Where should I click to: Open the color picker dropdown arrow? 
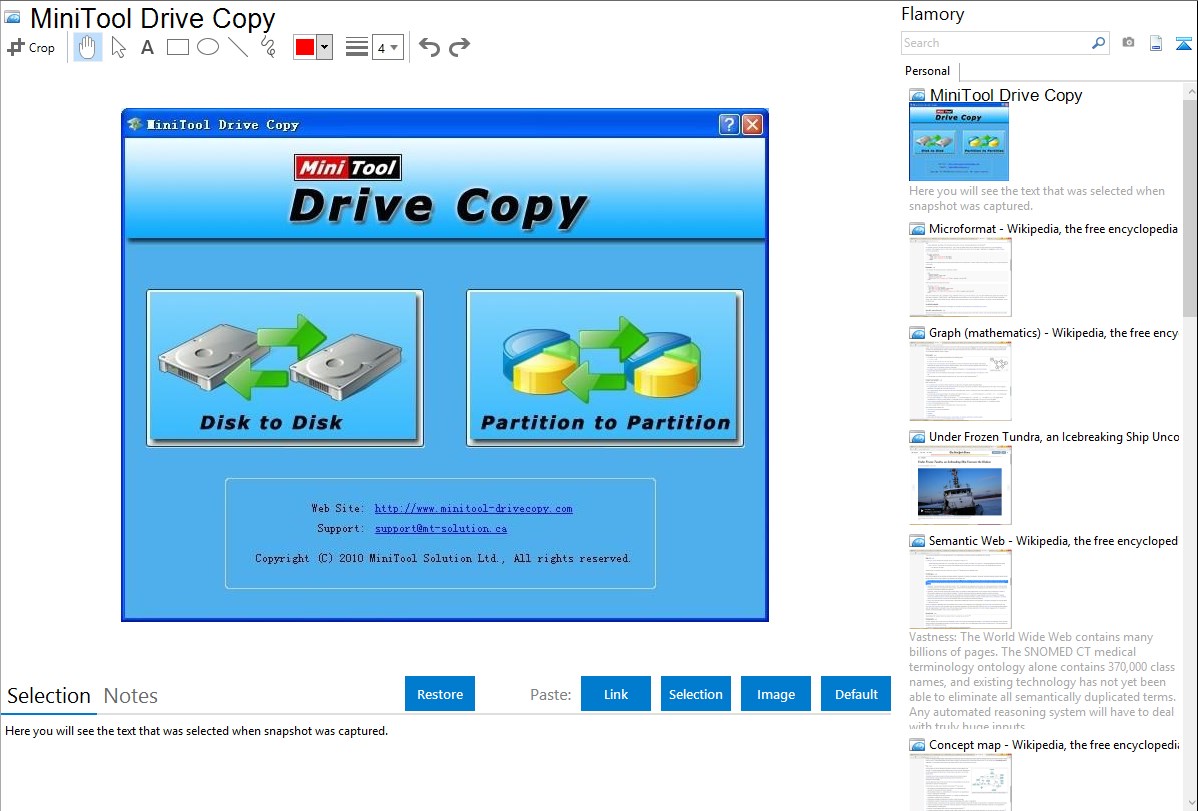pyautogui.click(x=325, y=47)
